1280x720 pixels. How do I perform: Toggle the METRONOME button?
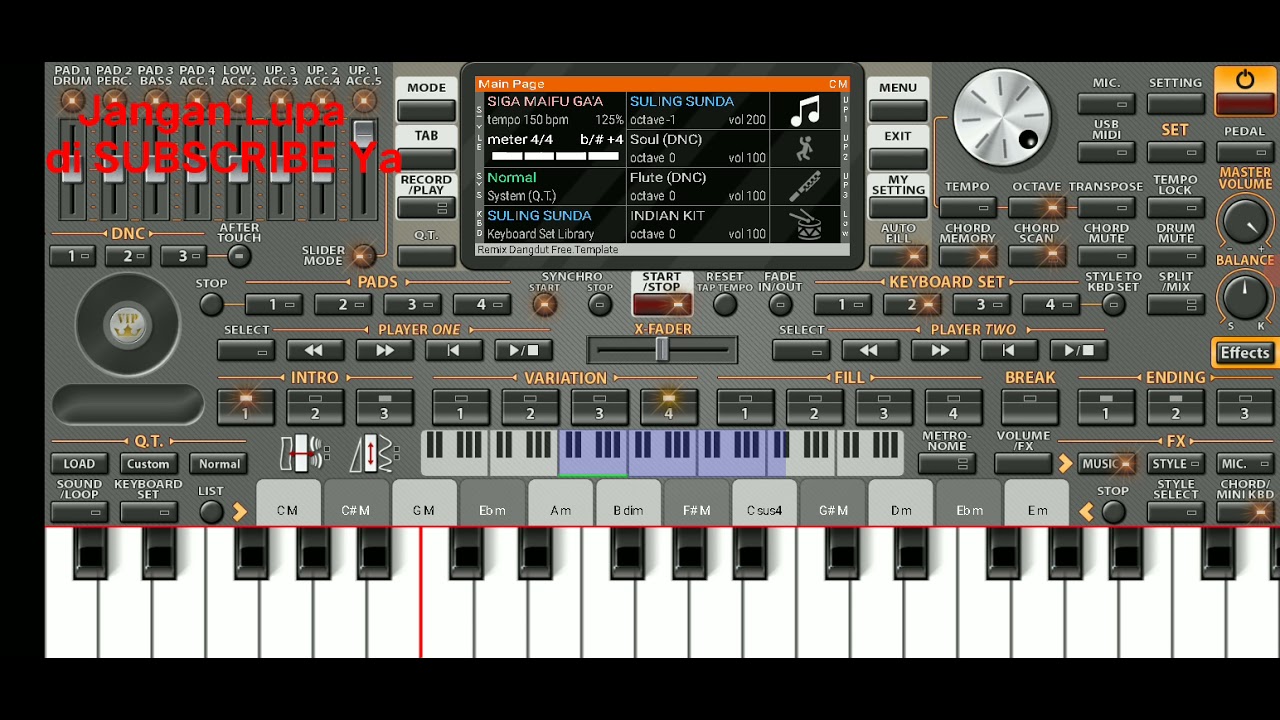tap(946, 464)
